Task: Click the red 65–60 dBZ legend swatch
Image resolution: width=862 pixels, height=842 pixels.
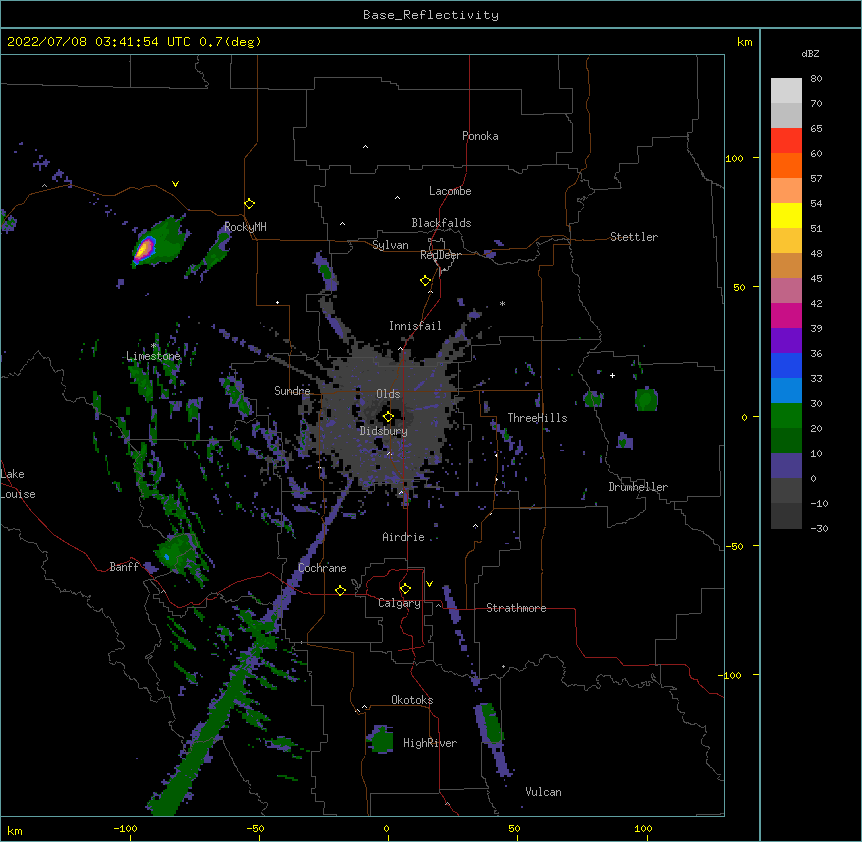Action: click(x=786, y=141)
